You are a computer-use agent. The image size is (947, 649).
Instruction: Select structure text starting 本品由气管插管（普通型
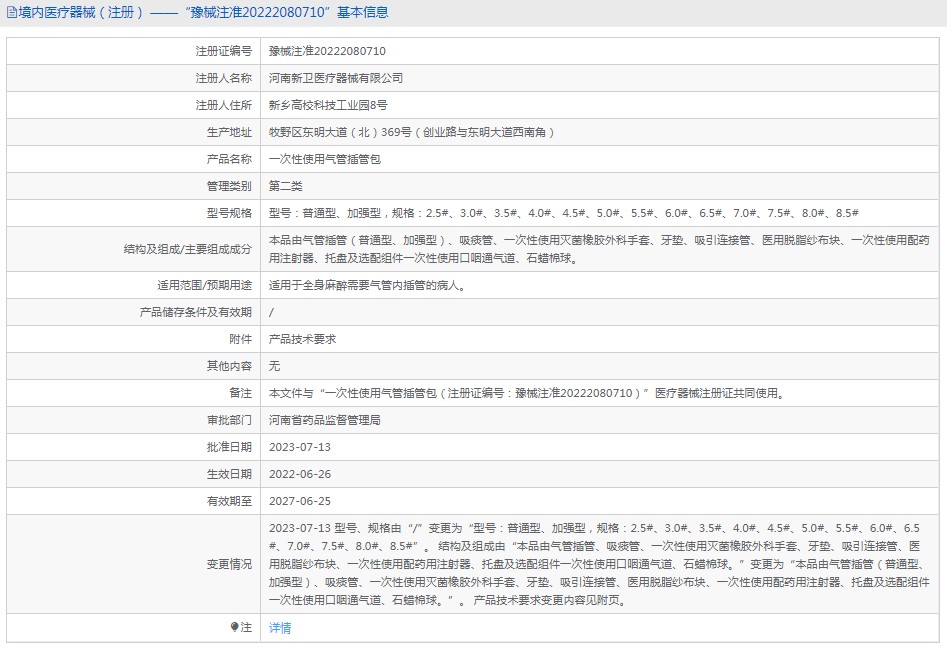pyautogui.click(x=599, y=249)
